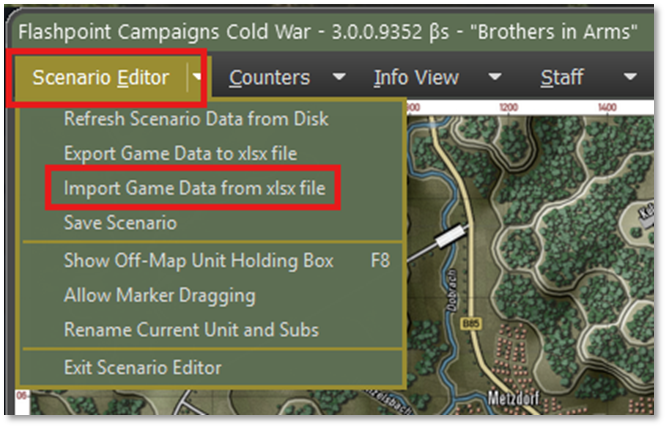
Task: Expand the dropdown arrow beside Staff
Action: (630, 77)
